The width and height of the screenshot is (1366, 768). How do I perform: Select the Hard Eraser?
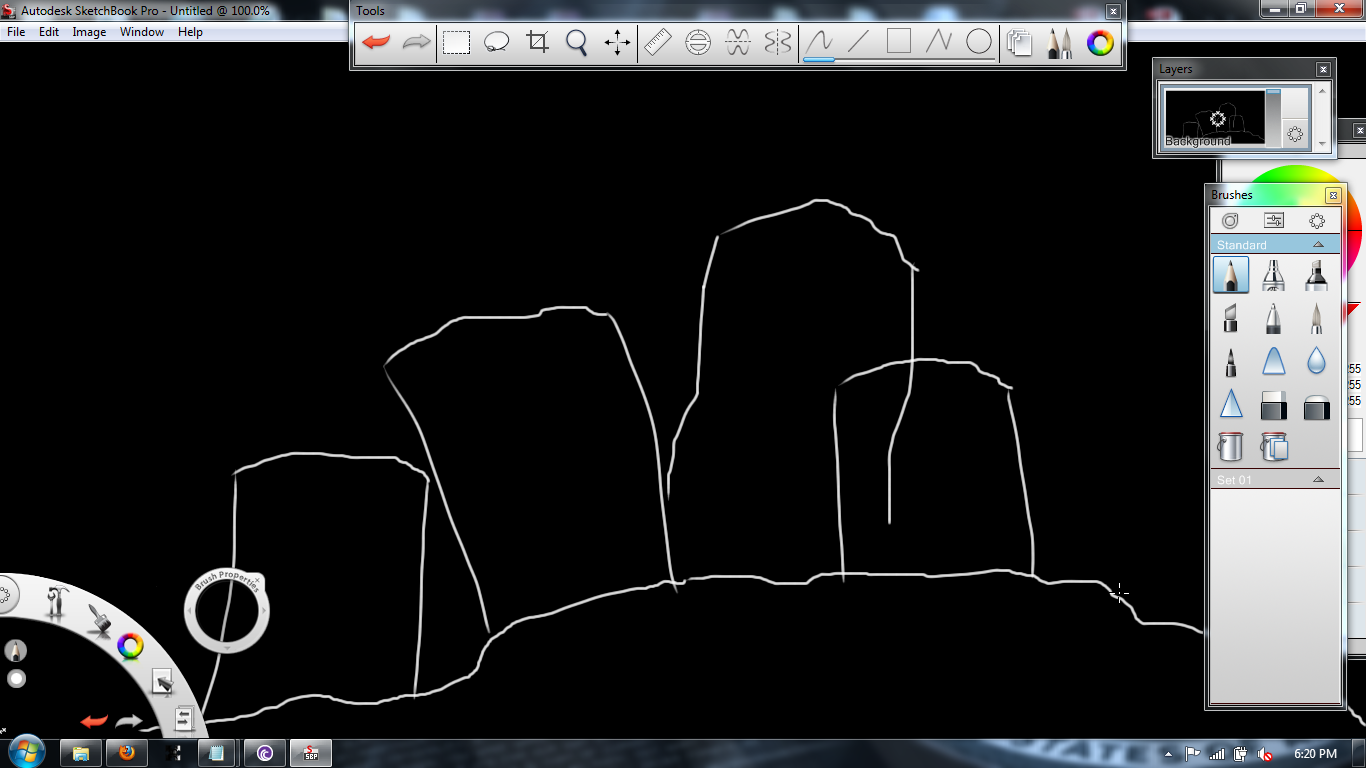click(x=1274, y=404)
